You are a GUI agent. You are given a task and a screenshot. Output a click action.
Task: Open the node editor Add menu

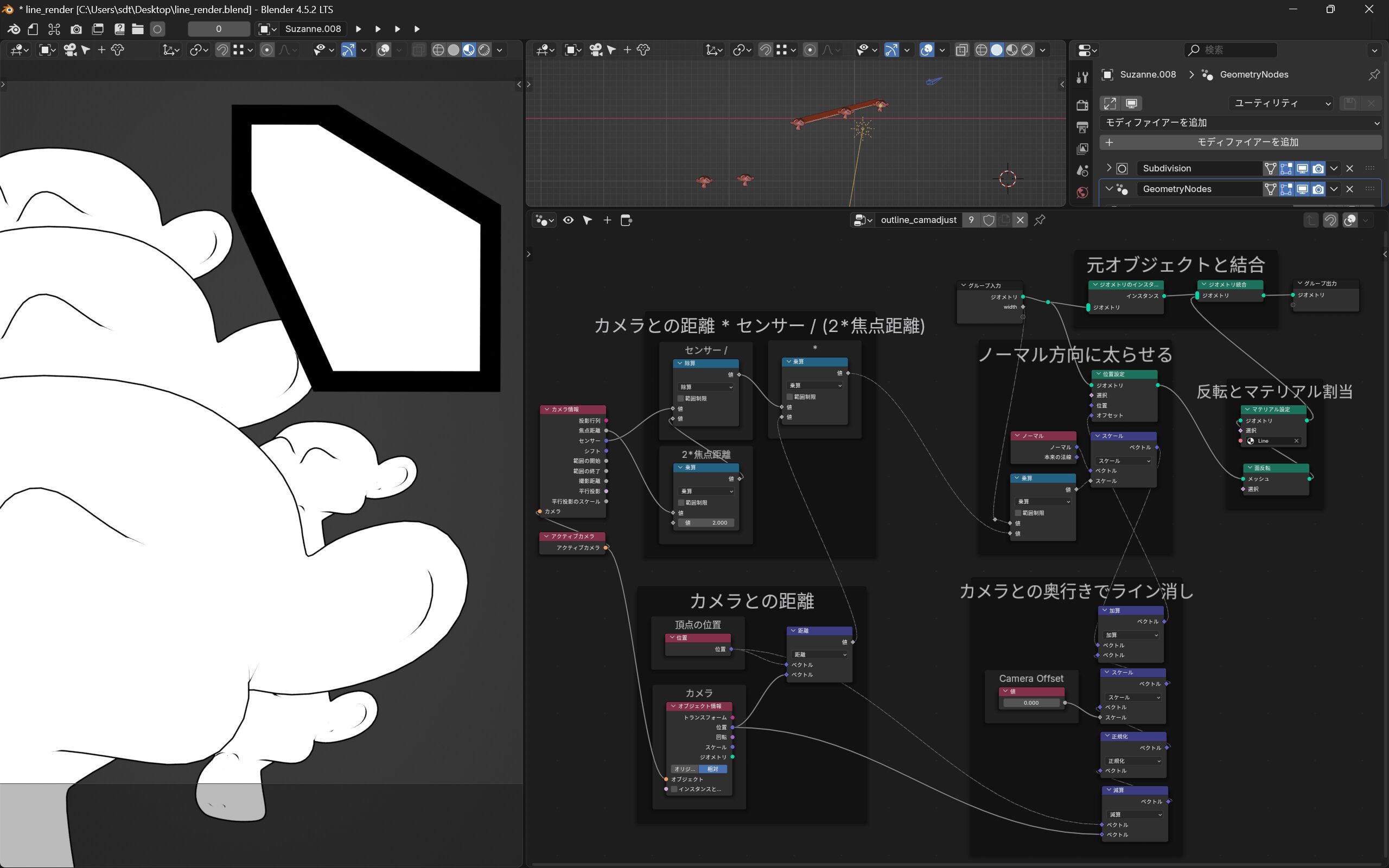click(607, 220)
